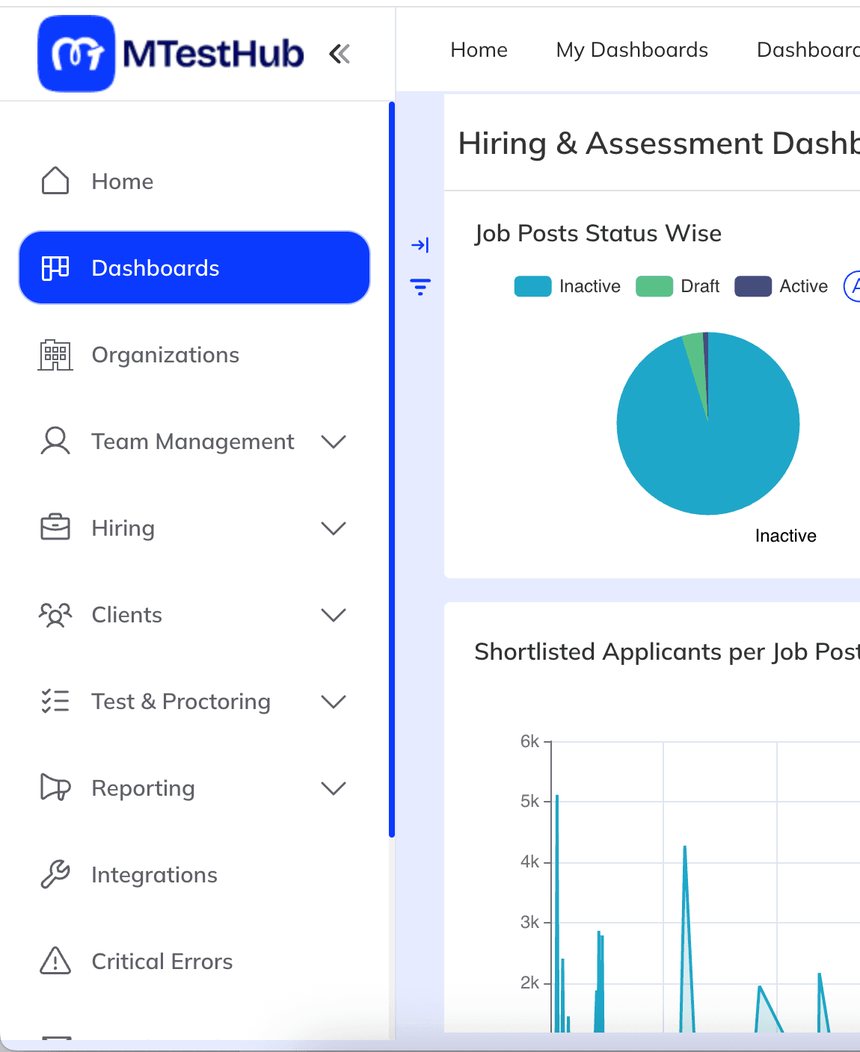The image size is (860, 1052).
Task: Click Shortlisted Applicants per Job Post title
Action: point(667,652)
